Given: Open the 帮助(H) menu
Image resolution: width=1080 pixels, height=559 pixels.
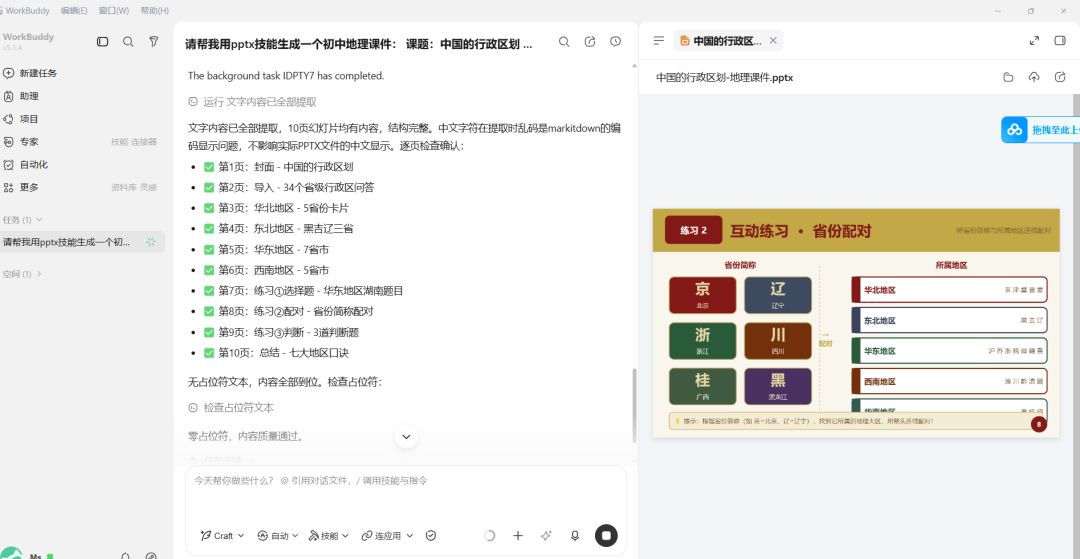Looking at the screenshot, I should (154, 11).
